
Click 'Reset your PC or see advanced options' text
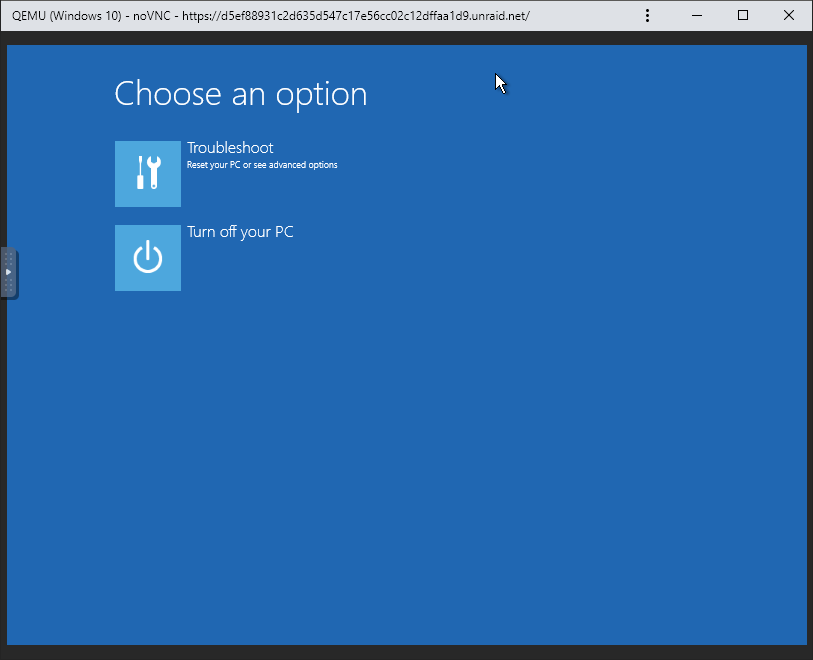coord(262,165)
